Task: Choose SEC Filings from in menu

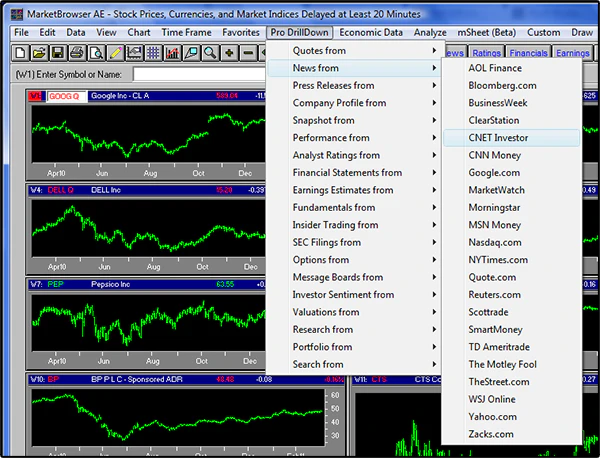Action: point(354,242)
